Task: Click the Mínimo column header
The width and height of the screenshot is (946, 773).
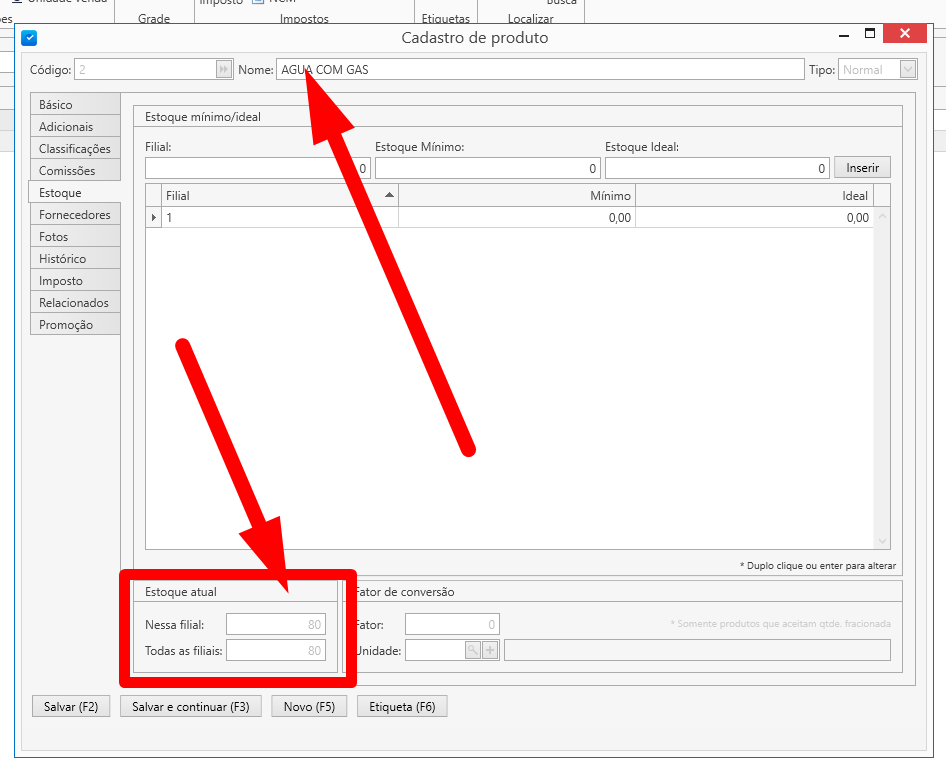Action: point(516,196)
